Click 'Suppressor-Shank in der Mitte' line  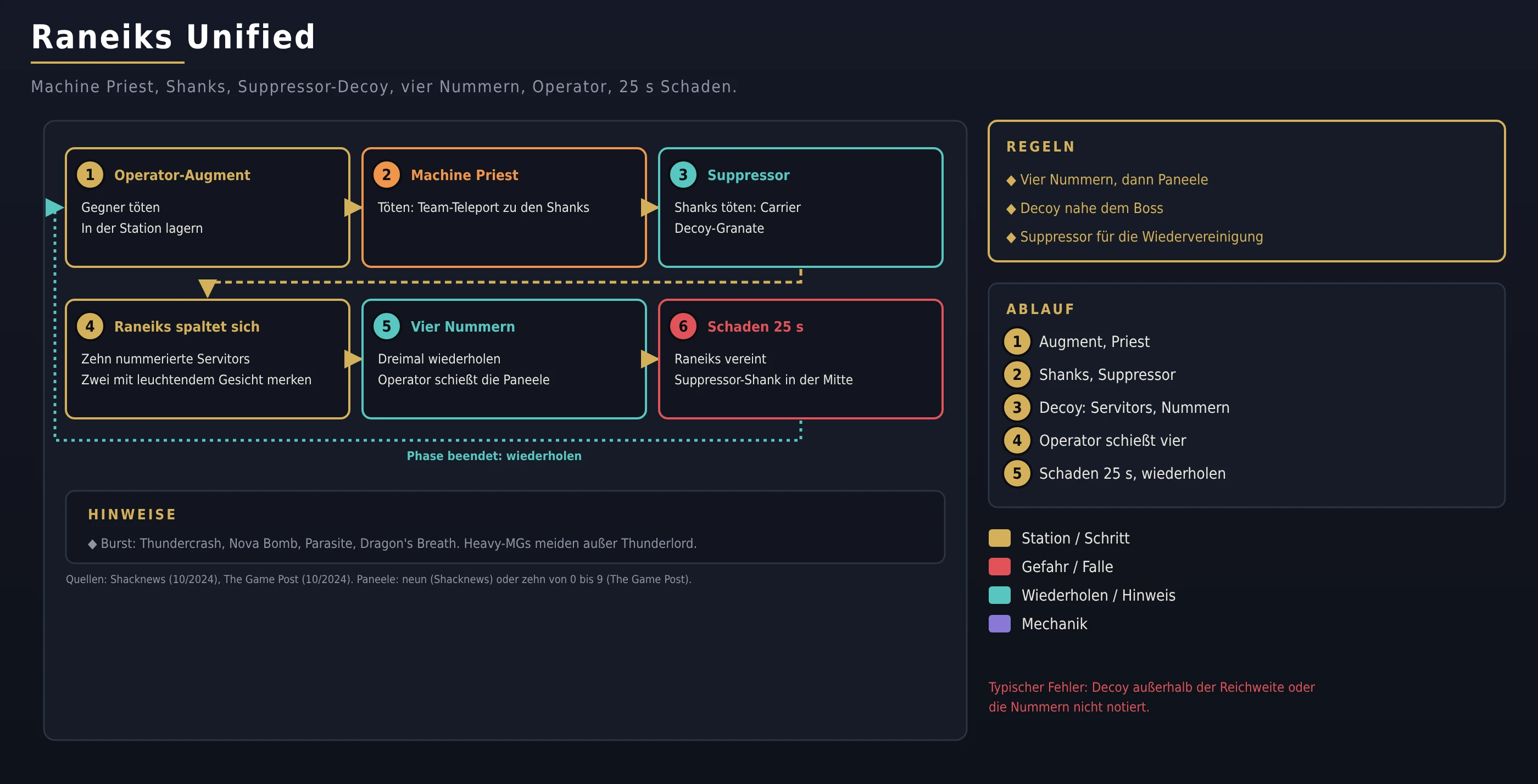[x=763, y=380]
